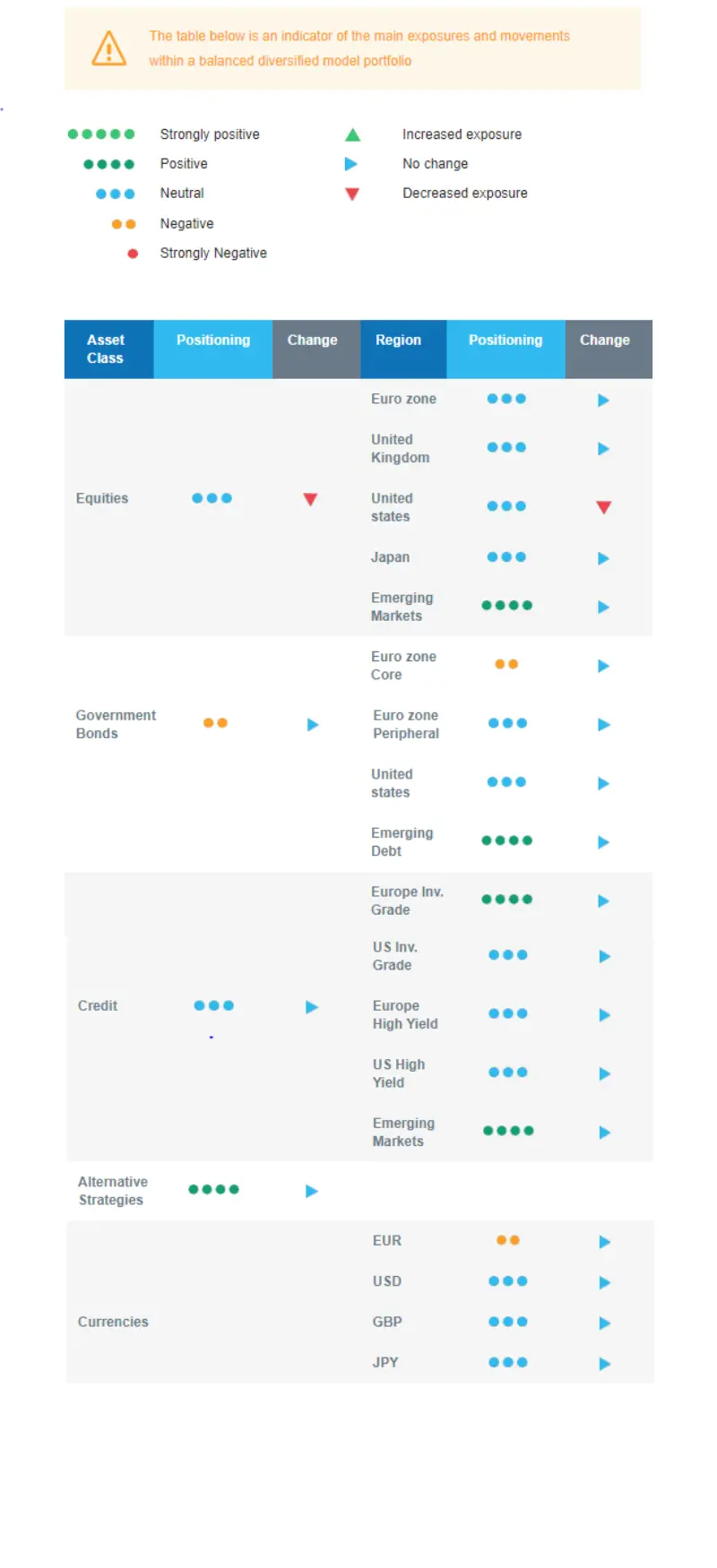
Task: Click the red down arrow for Equities
Action: [310, 499]
